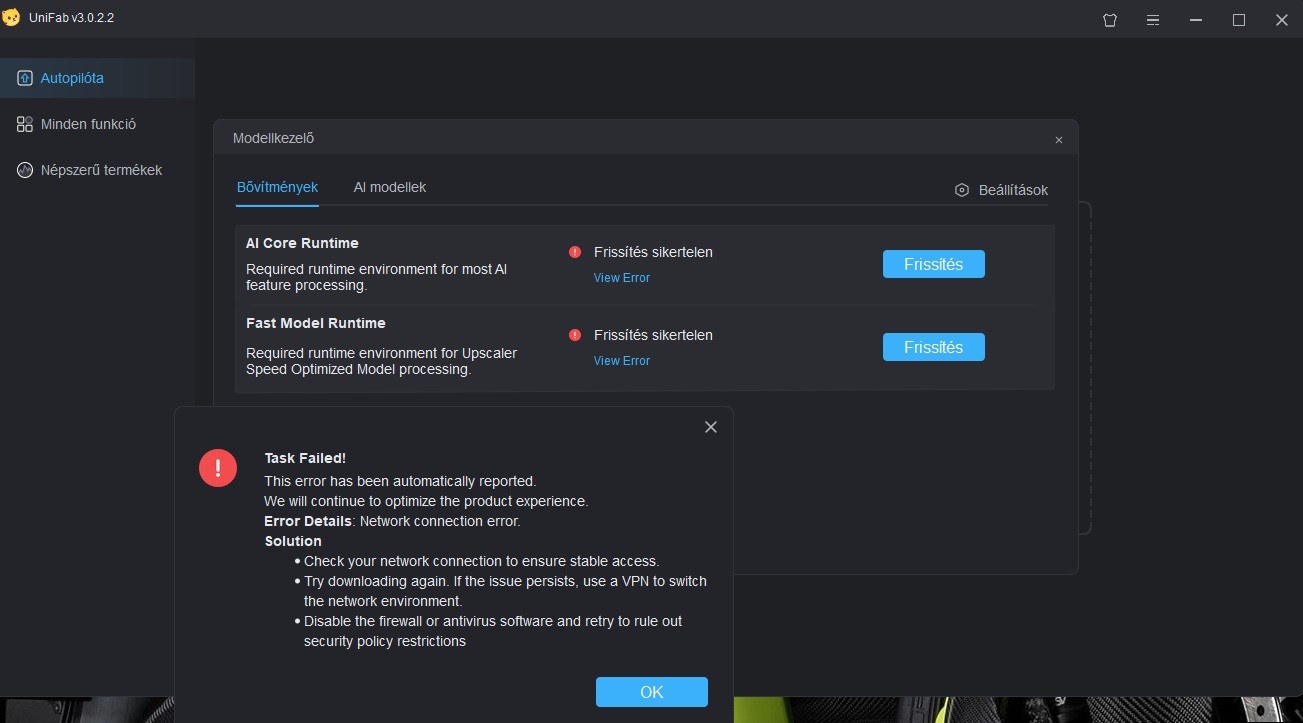Click the 'Network connection error' text
The height and width of the screenshot is (723, 1303).
click(440, 521)
